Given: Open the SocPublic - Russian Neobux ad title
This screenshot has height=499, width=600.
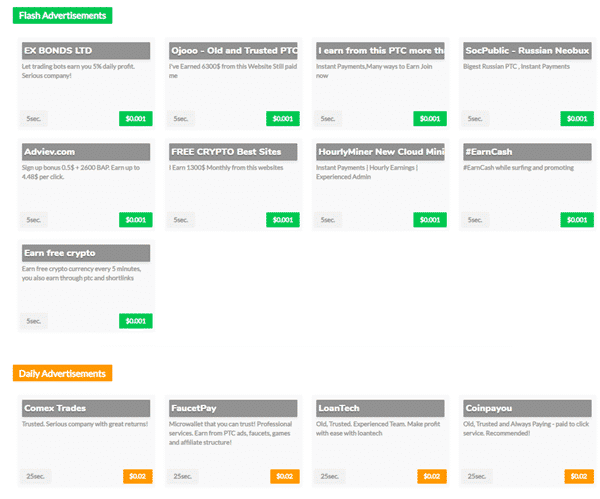Looking at the screenshot, I should click(527, 51).
